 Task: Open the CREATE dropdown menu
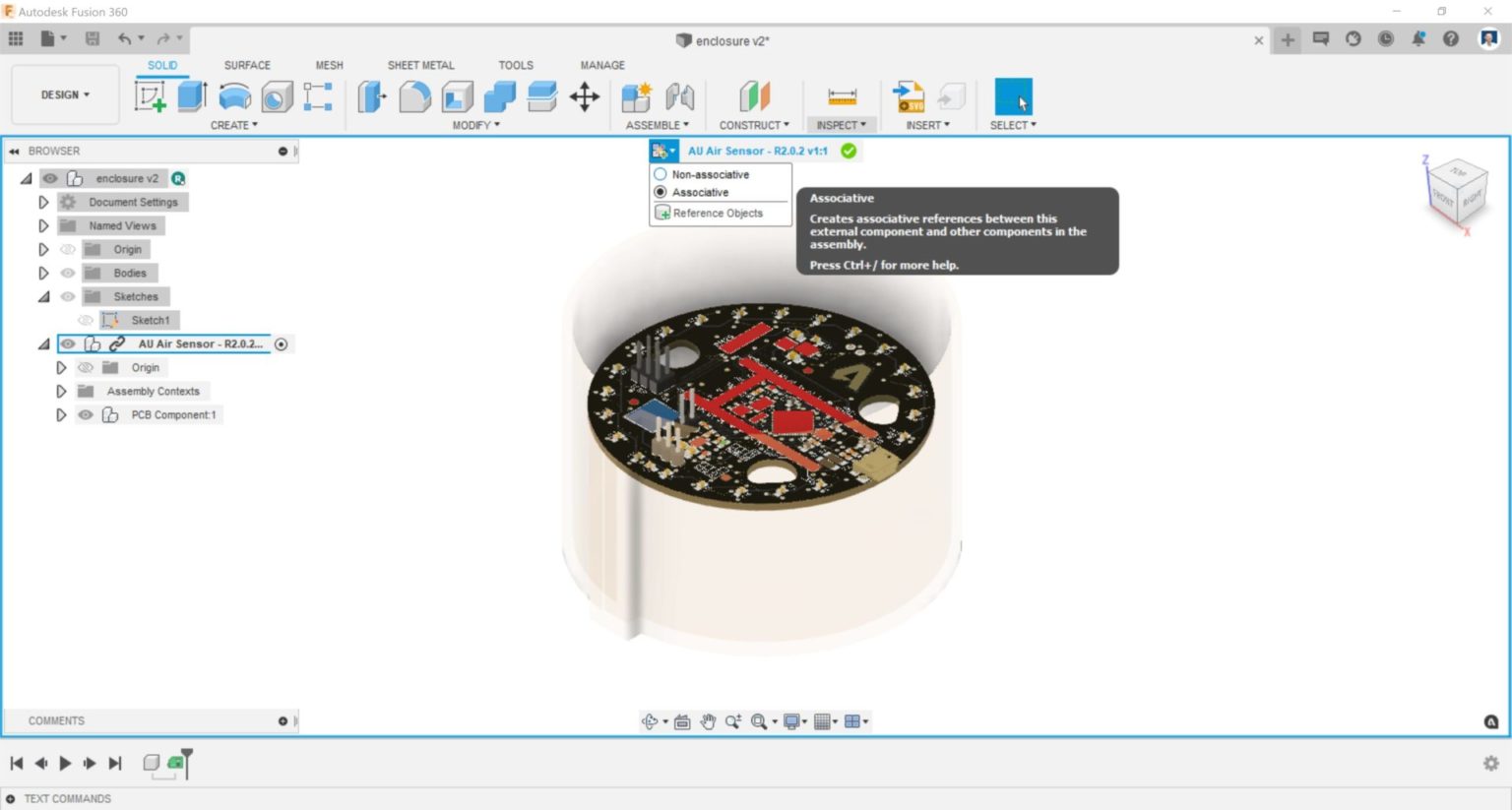pyautogui.click(x=233, y=125)
